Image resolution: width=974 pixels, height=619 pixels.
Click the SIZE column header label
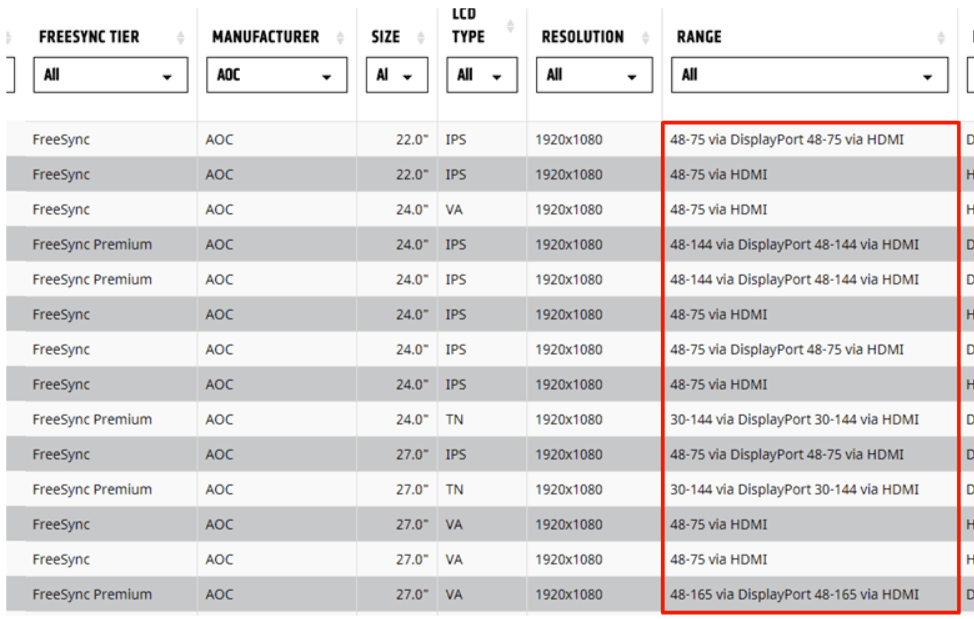[x=386, y=37]
